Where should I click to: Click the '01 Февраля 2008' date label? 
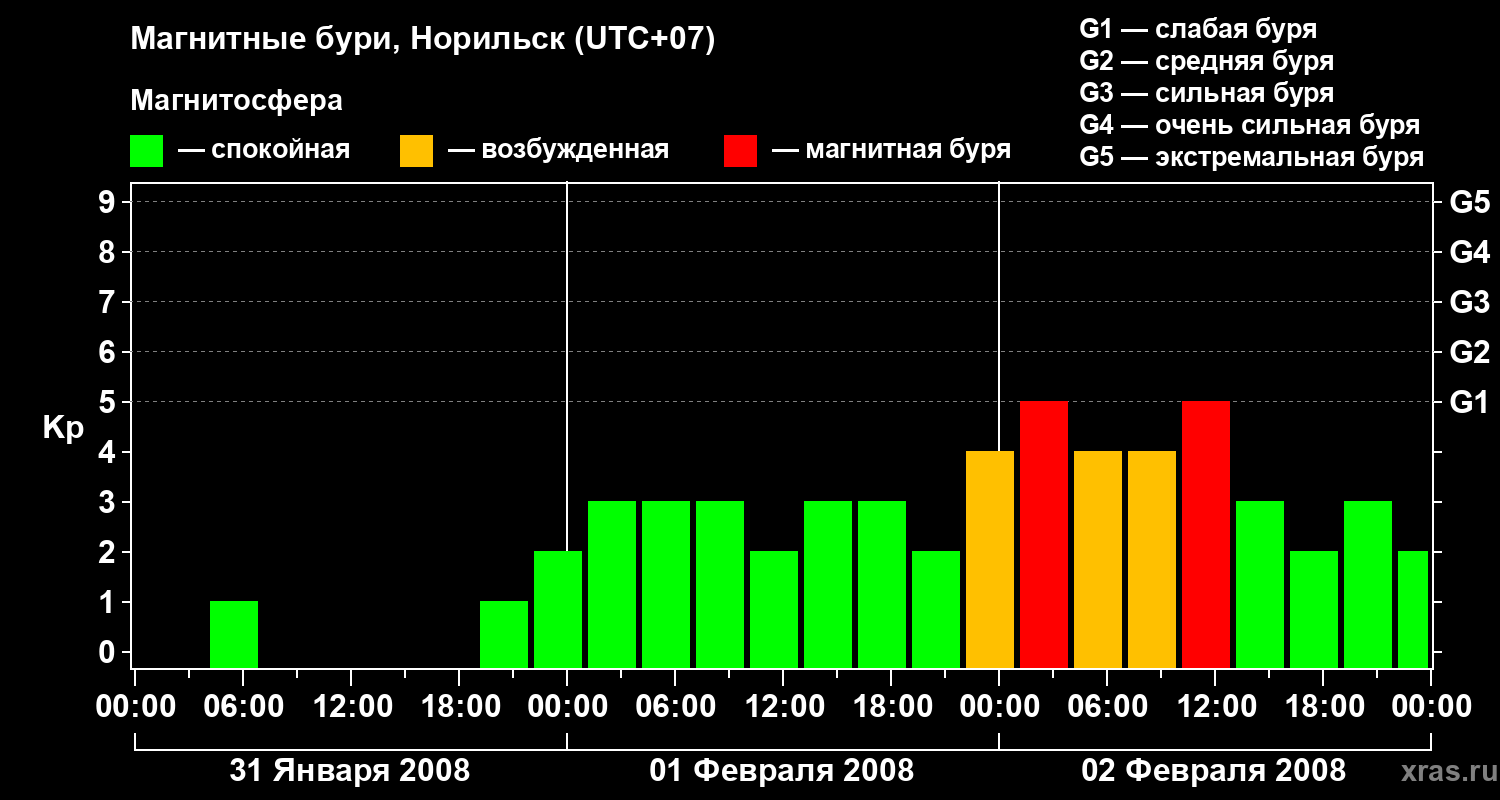pos(782,771)
